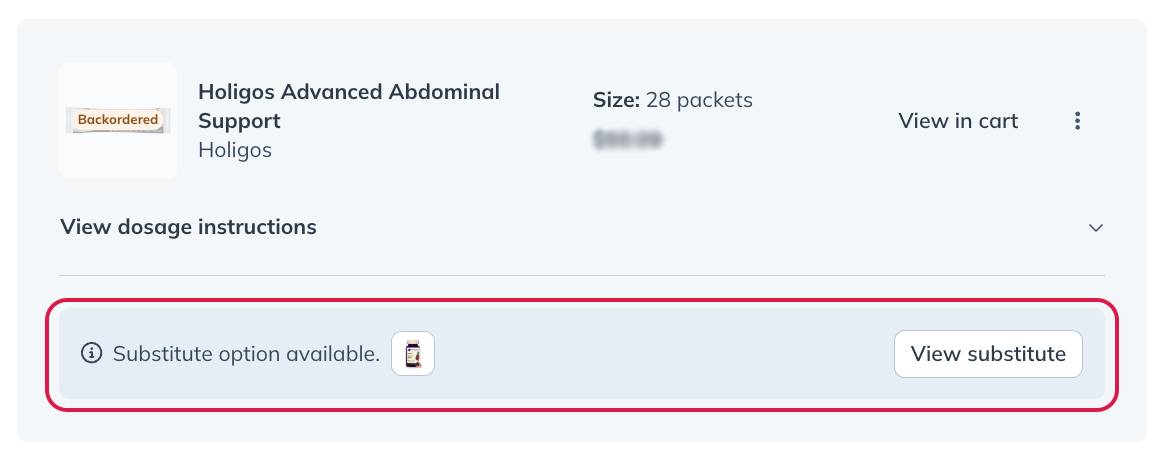Image resolution: width=1168 pixels, height=462 pixels.
Task: Click the bold "Size:" label
Action: [616, 100]
